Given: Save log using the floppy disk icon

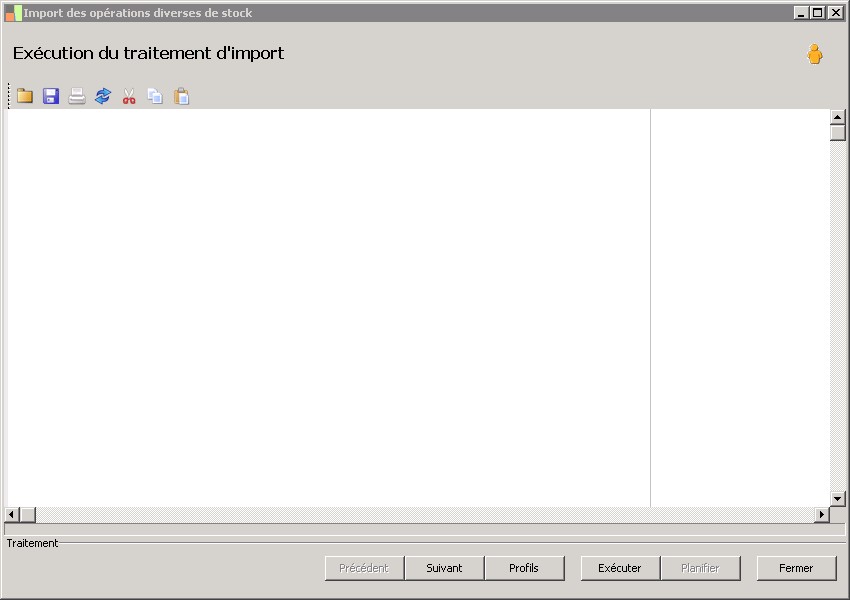Looking at the screenshot, I should click(51, 96).
